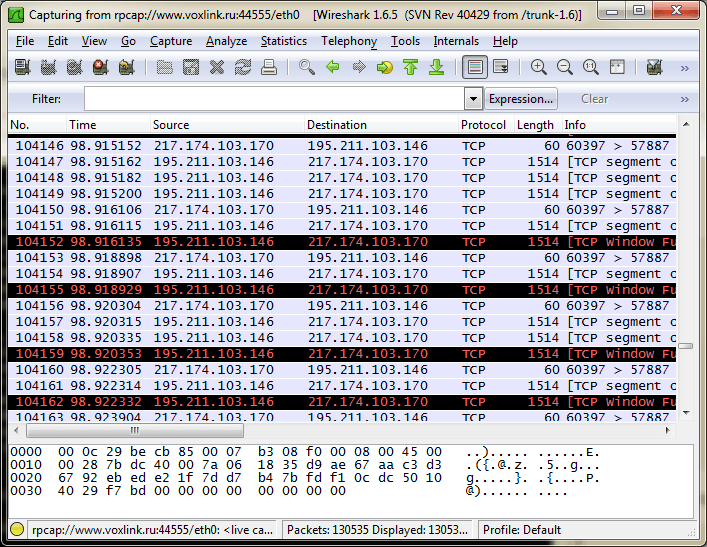Select packet row 104146
Viewport: 707px width, 547px height.
click(x=342, y=146)
